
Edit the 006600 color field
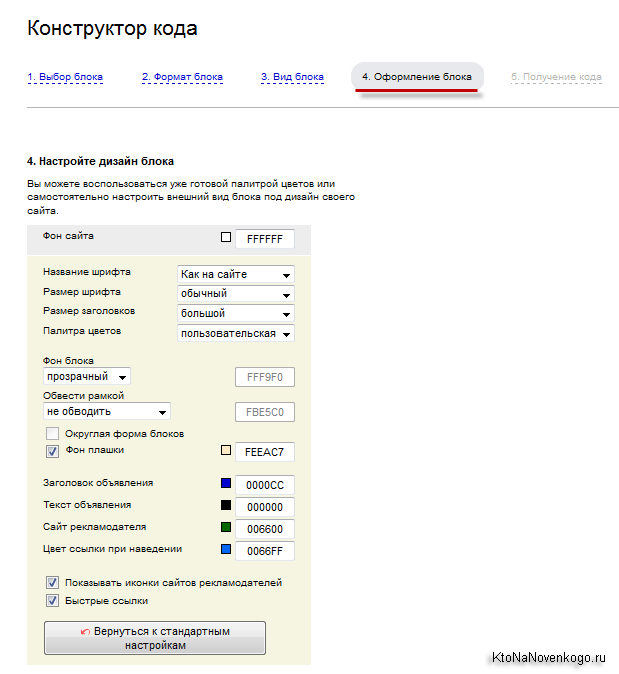[x=265, y=529]
